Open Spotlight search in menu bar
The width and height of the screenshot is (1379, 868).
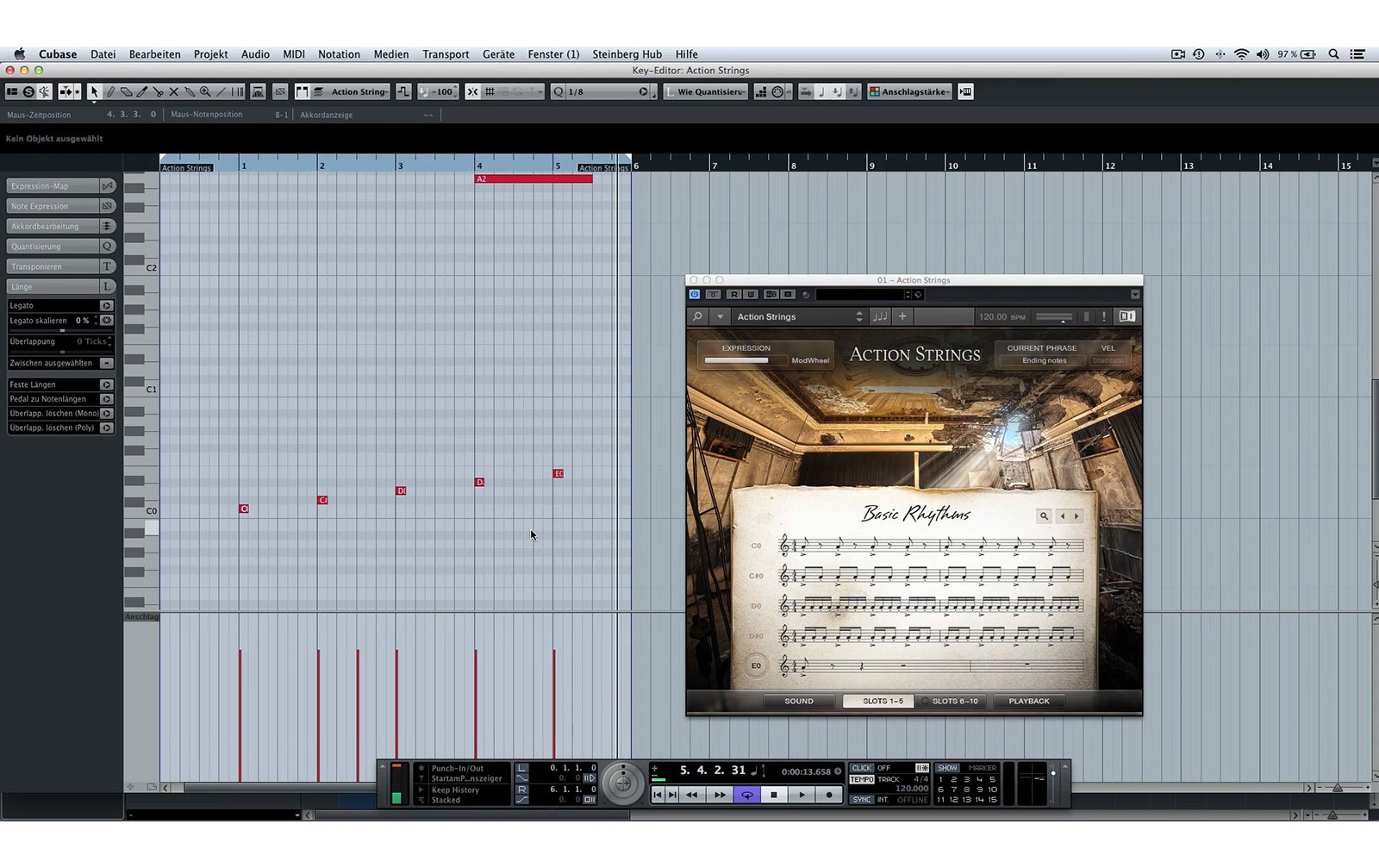coord(1333,53)
